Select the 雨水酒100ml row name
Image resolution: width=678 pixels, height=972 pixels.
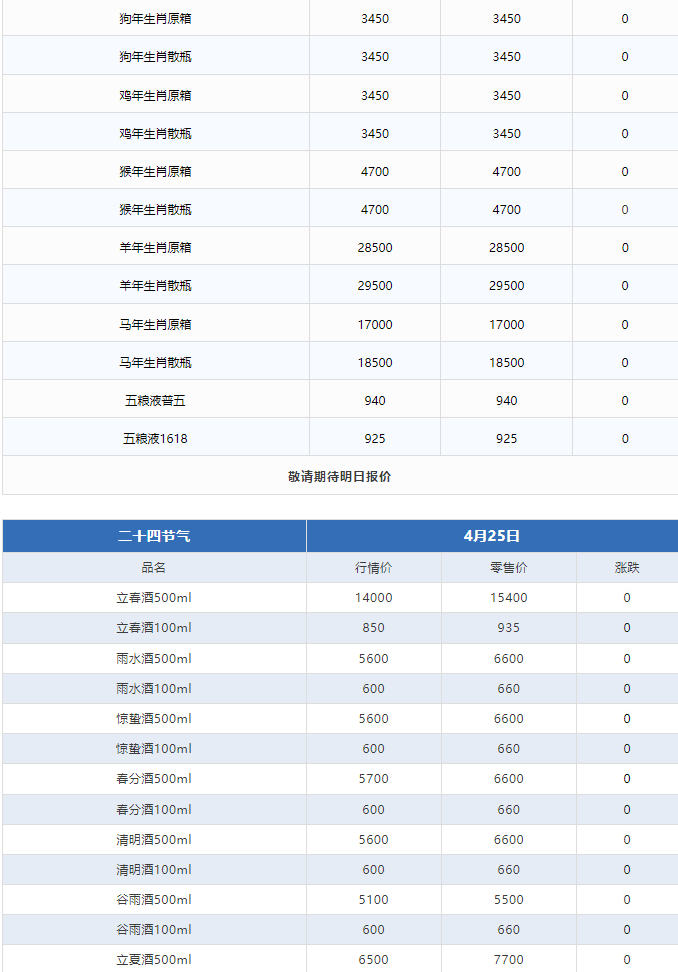154,689
